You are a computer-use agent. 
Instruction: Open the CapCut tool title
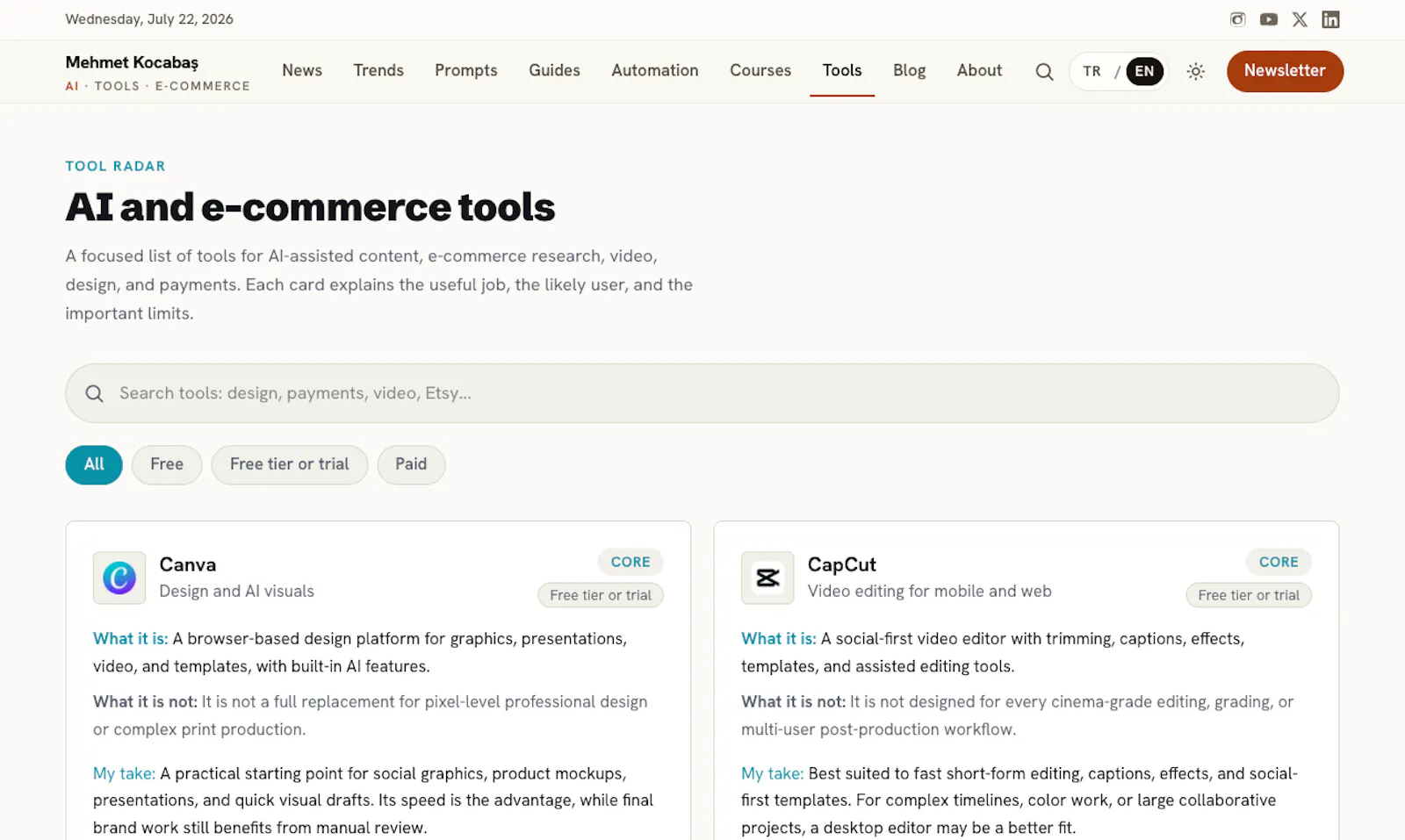(842, 564)
